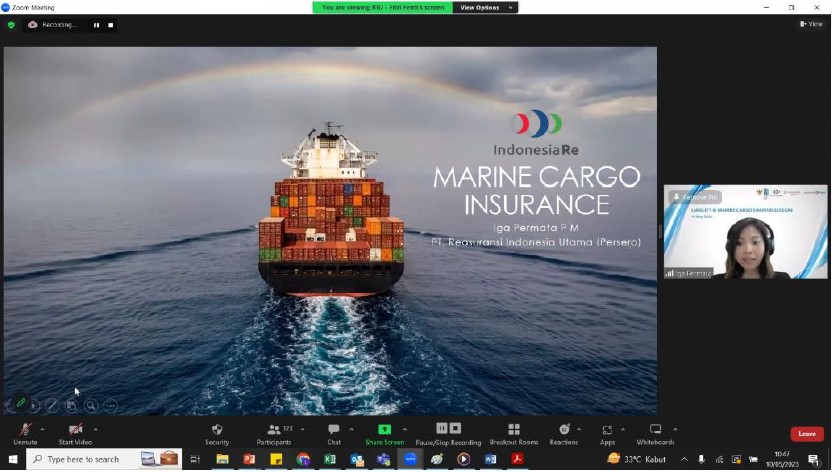Open Breakout Rooms
Screen dimensions: 832x472
tap(514, 434)
